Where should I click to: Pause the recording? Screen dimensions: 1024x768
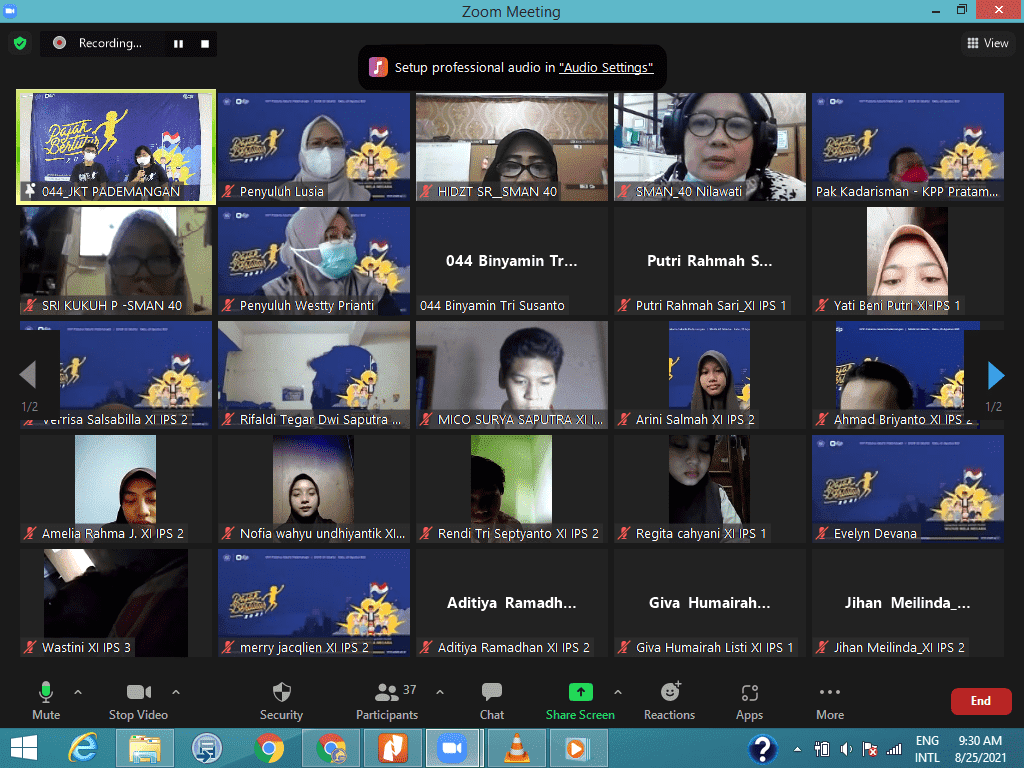[179, 44]
